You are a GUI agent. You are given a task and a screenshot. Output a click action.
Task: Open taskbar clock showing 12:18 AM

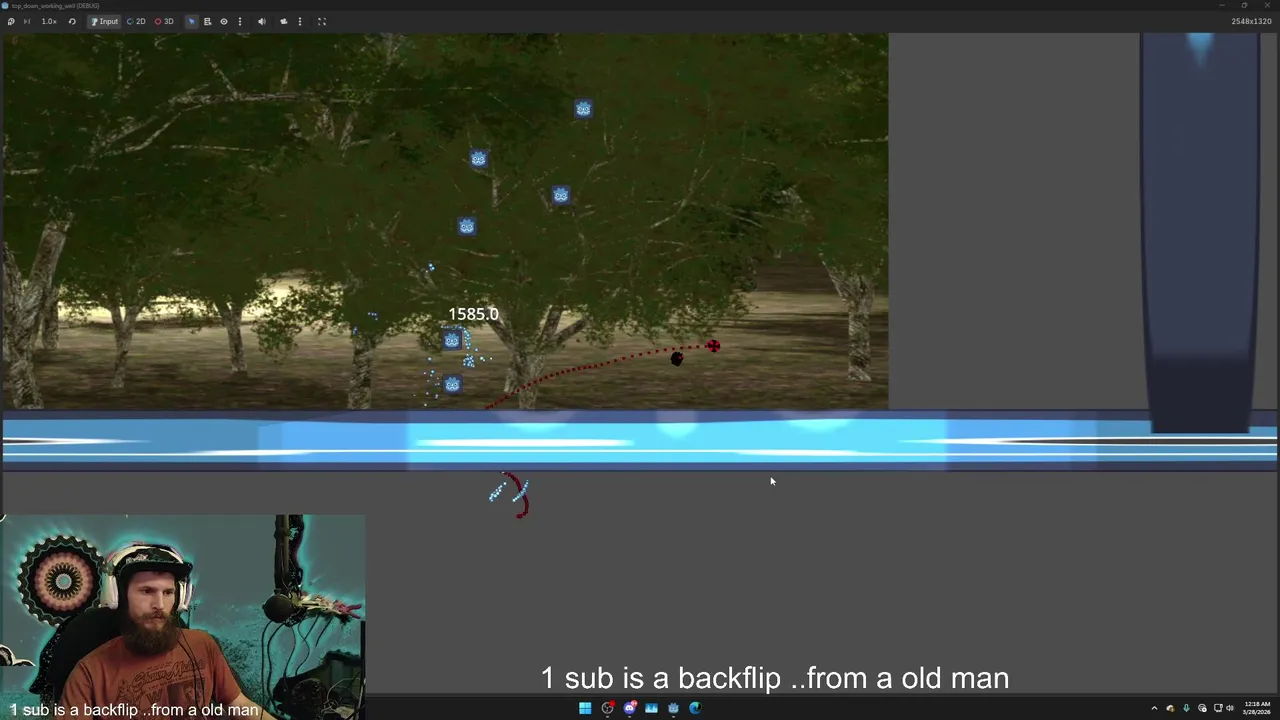[1257, 708]
